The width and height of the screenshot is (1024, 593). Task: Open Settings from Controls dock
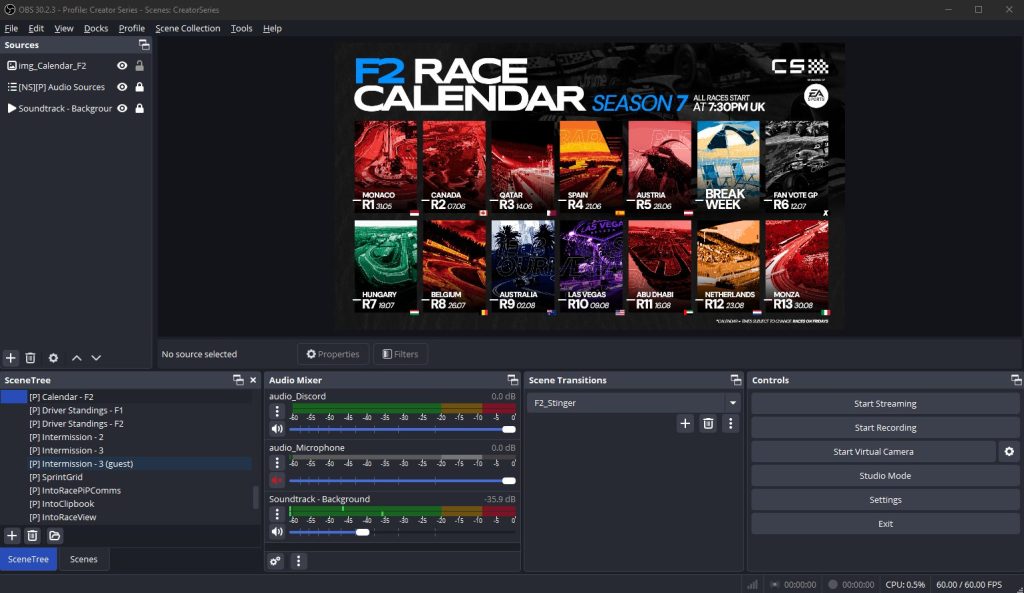(x=885, y=500)
